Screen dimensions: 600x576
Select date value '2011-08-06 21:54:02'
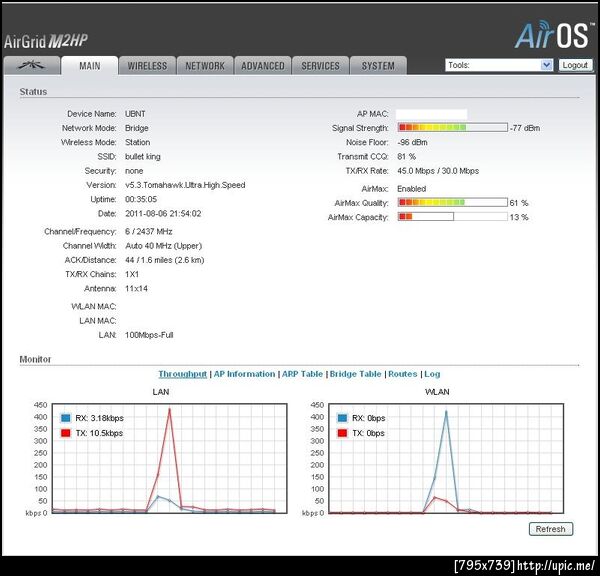click(x=163, y=214)
